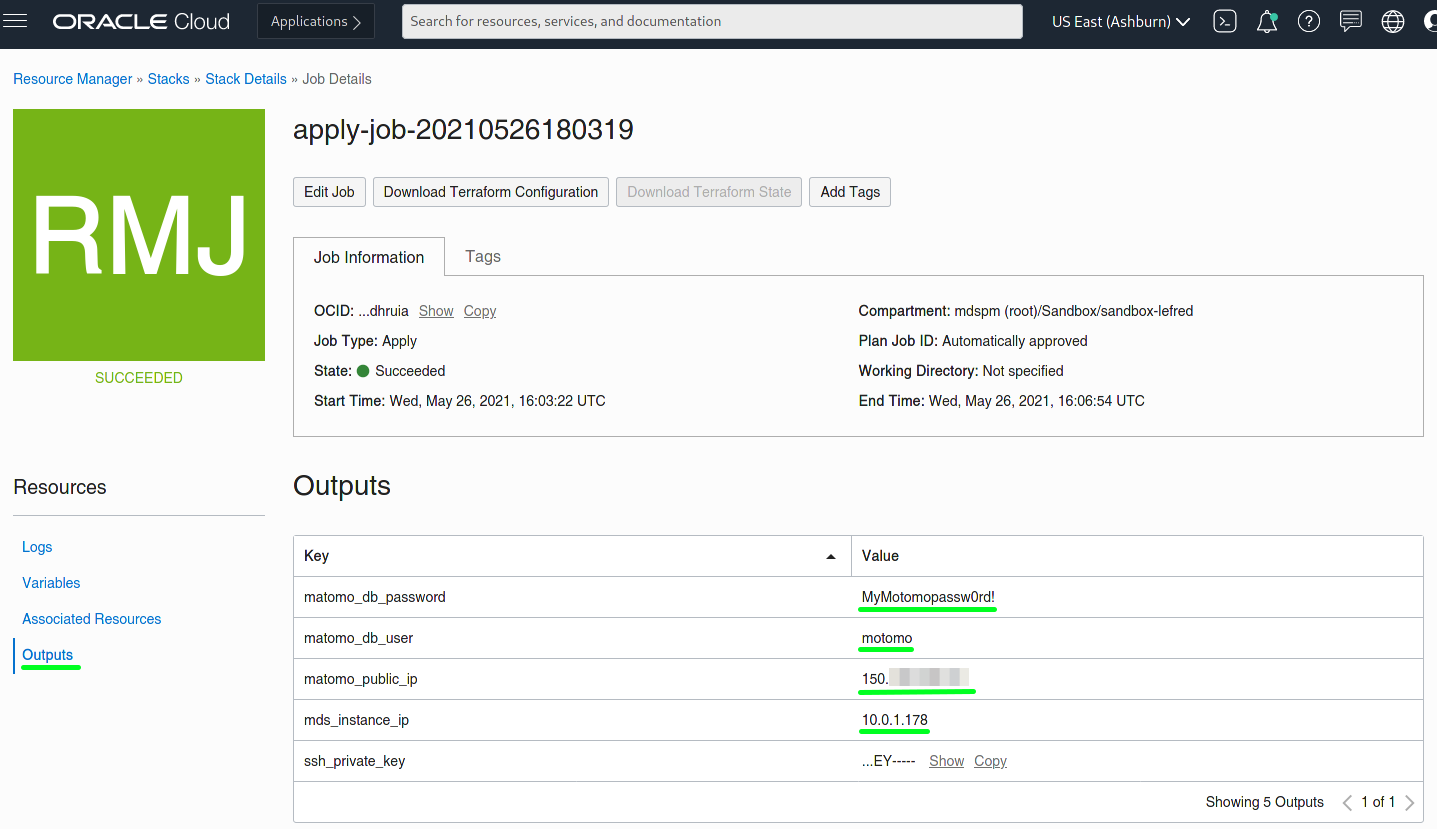Click the Showing 5 Outputs text
Screen dimensions: 1437x829
(1265, 802)
